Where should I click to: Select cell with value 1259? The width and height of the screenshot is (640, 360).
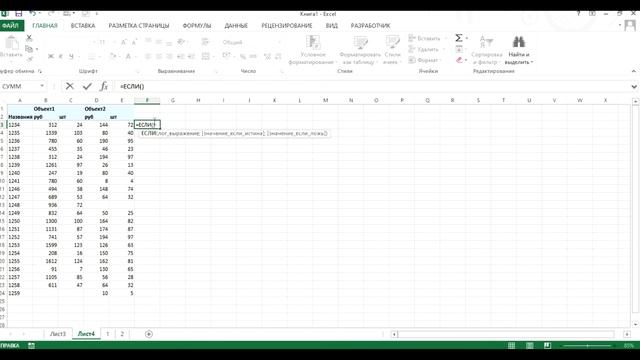(20, 293)
